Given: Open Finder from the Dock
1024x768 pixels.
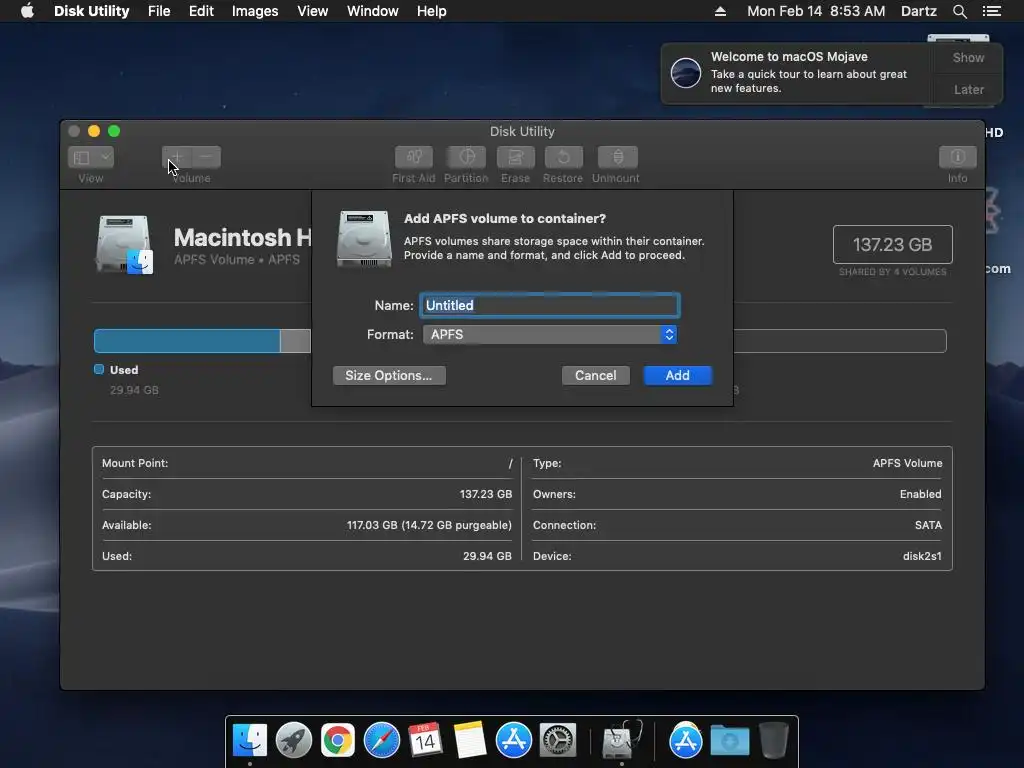Looking at the screenshot, I should point(250,741).
